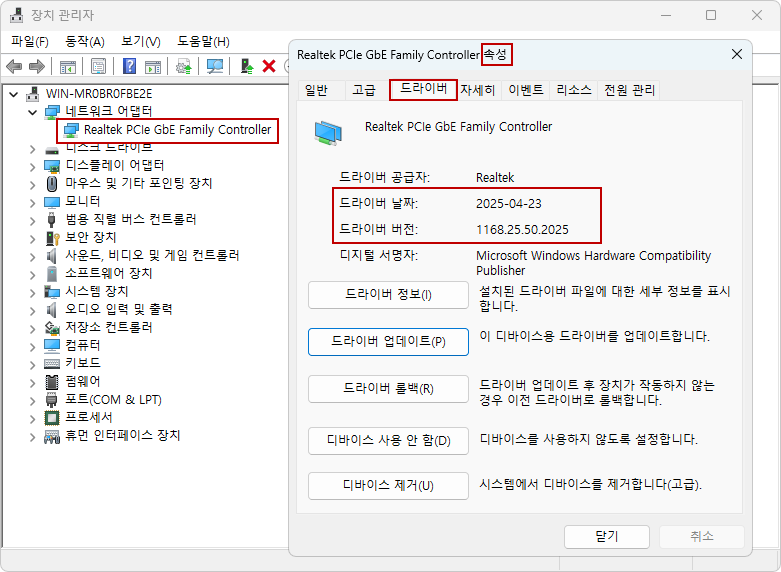Click the Forward arrow in the toolbar
This screenshot has height=572, width=781.
[37, 66]
